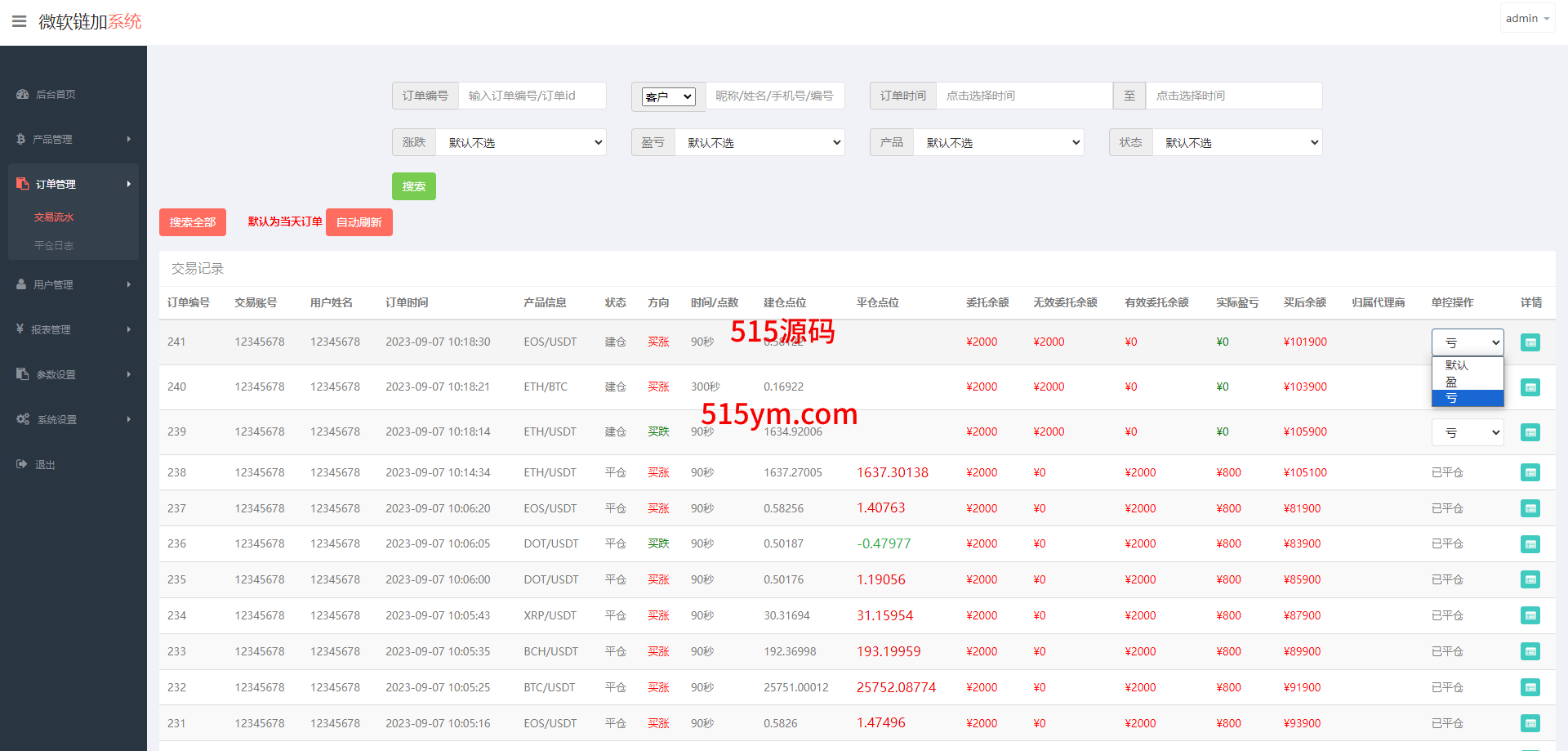The width and height of the screenshot is (1568, 751).
Task: Click the user icon beside 用户管理
Action: [21, 284]
